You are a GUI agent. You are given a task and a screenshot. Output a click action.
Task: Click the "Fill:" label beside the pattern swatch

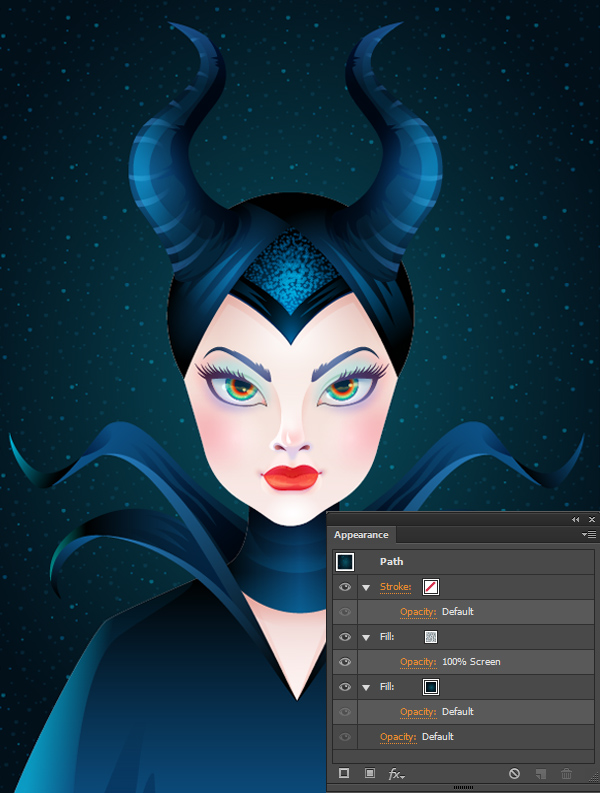click(387, 637)
